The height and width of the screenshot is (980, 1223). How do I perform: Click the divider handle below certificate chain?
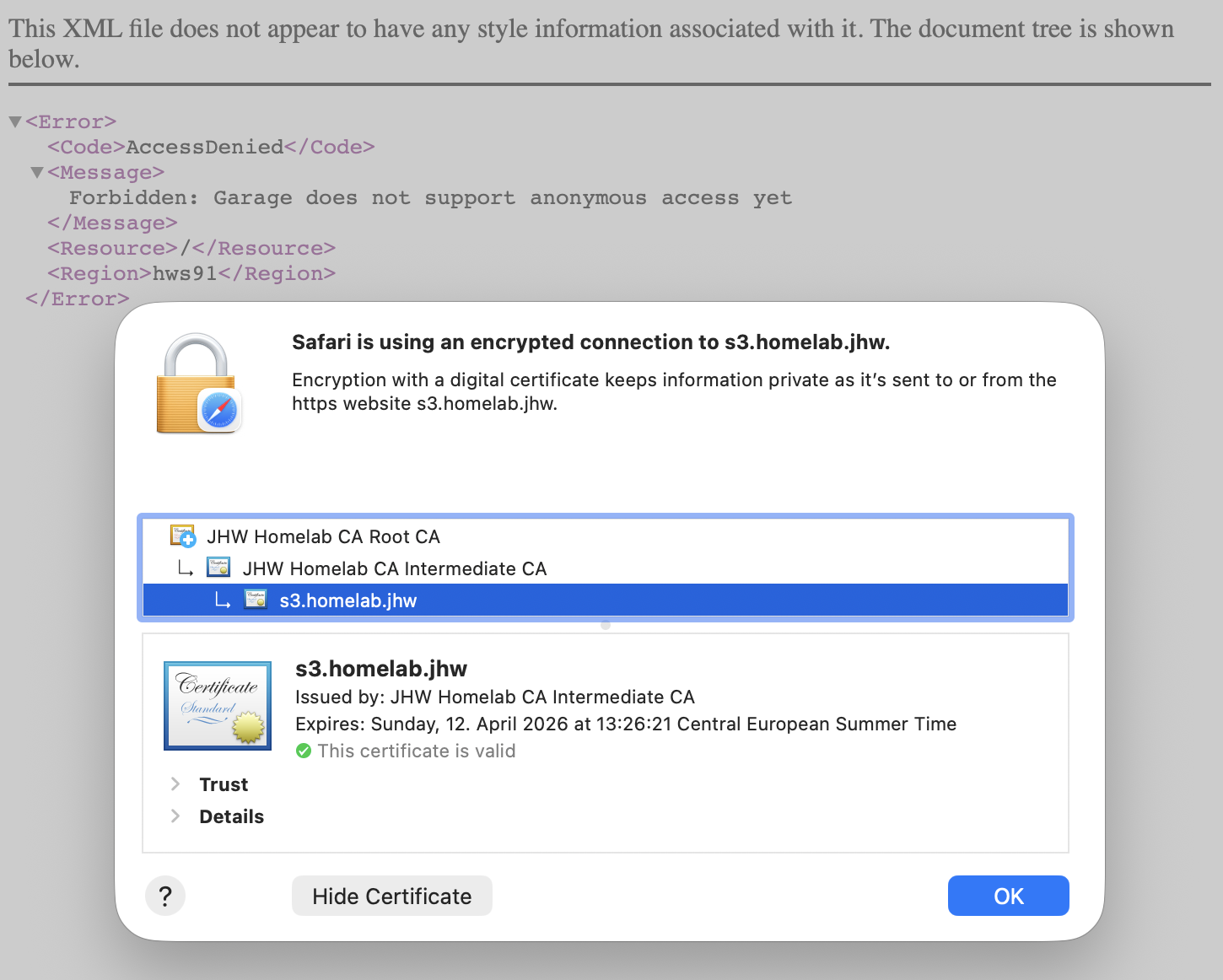[x=606, y=626]
